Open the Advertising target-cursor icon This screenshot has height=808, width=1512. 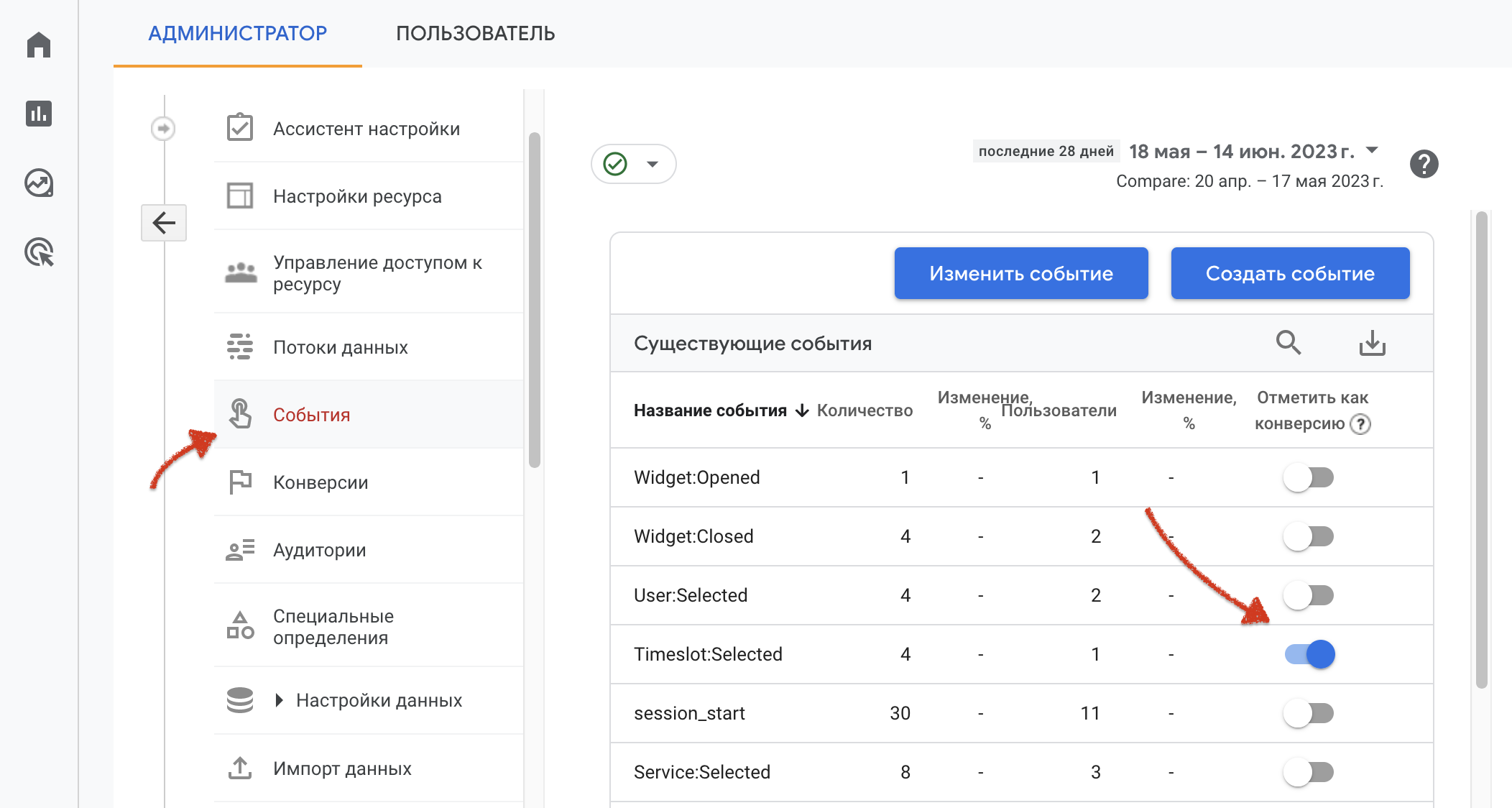click(39, 252)
